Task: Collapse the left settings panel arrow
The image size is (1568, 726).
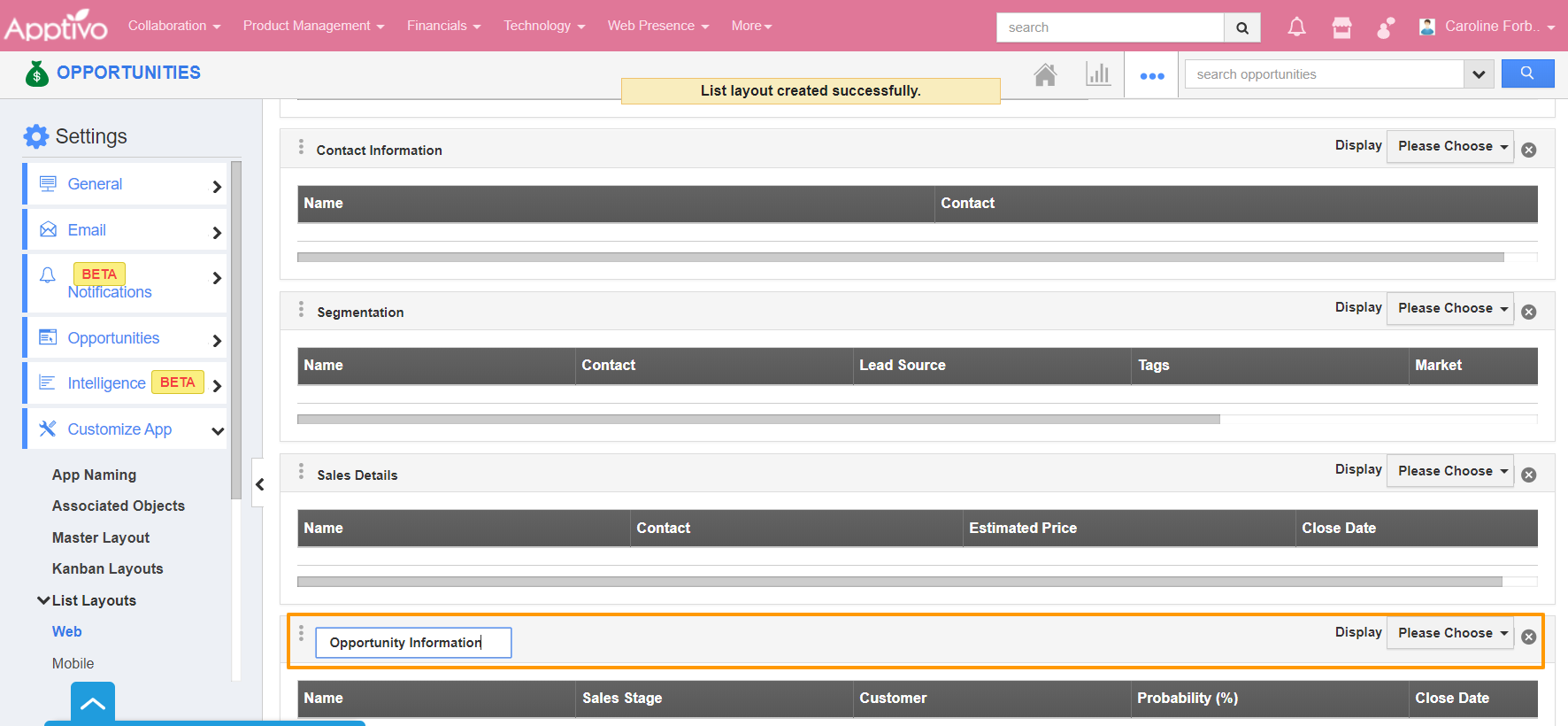Action: click(x=259, y=484)
